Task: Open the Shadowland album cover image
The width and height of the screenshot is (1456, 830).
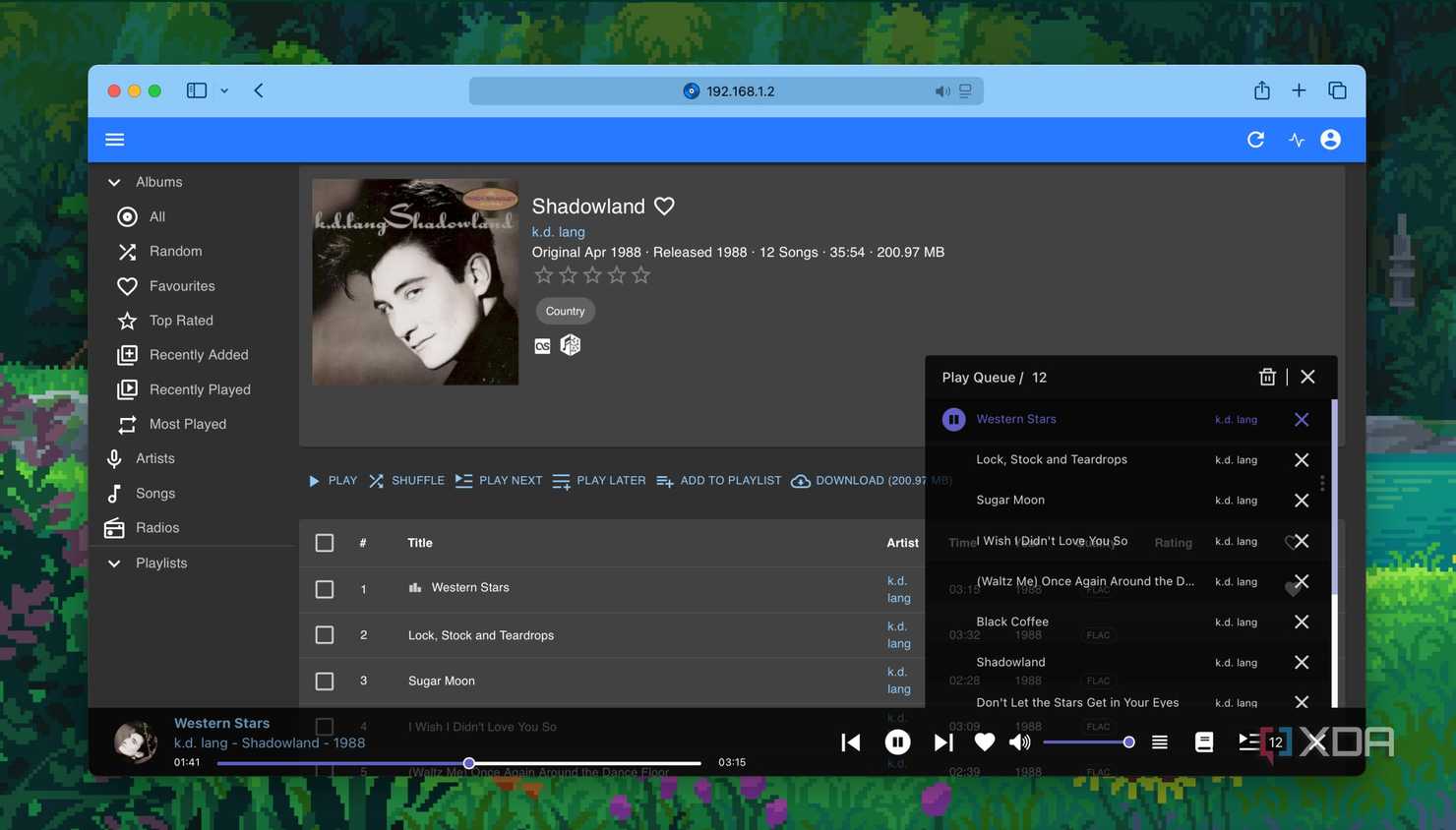Action: point(415,282)
